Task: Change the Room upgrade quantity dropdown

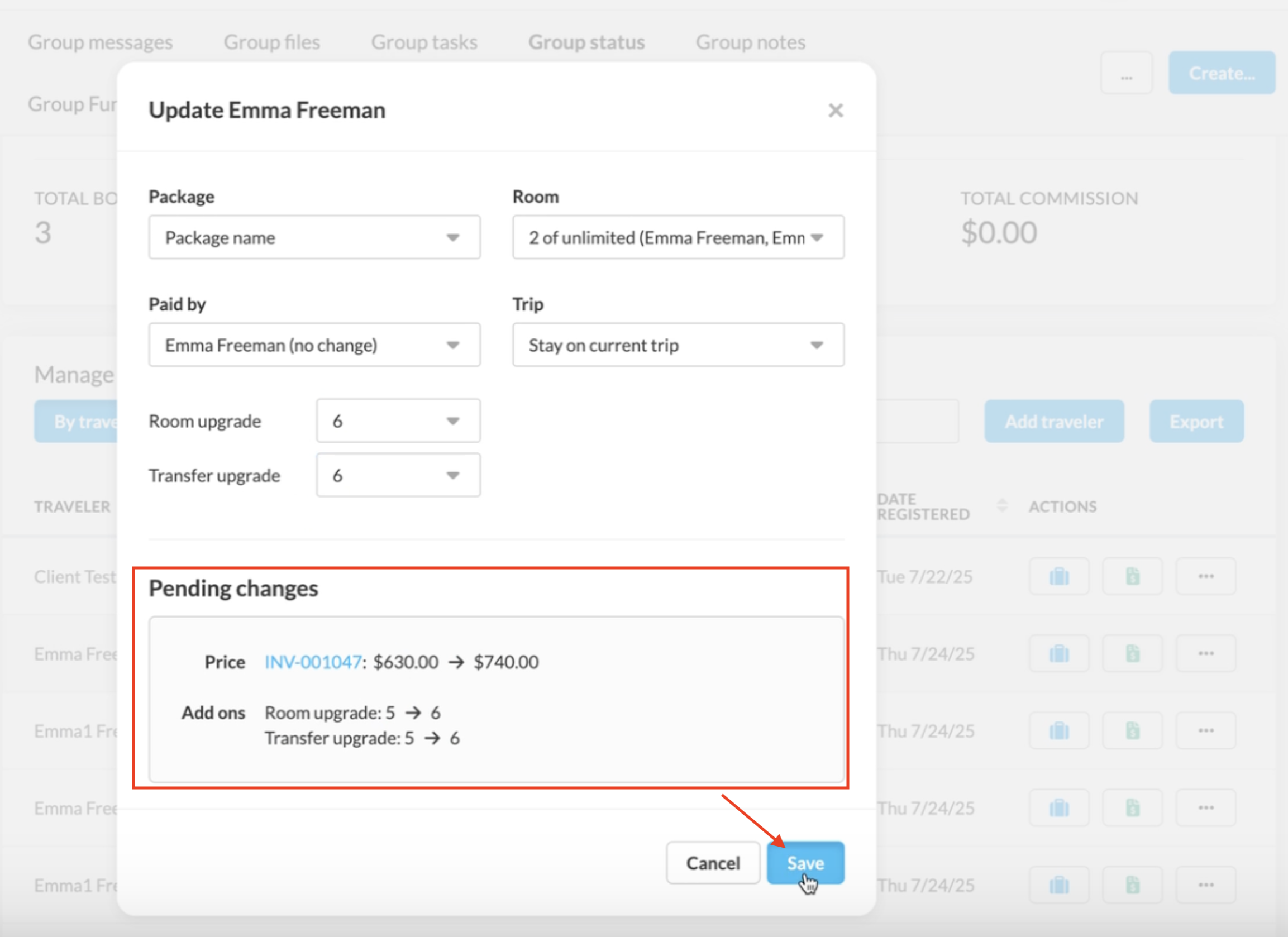Action: 398,421
